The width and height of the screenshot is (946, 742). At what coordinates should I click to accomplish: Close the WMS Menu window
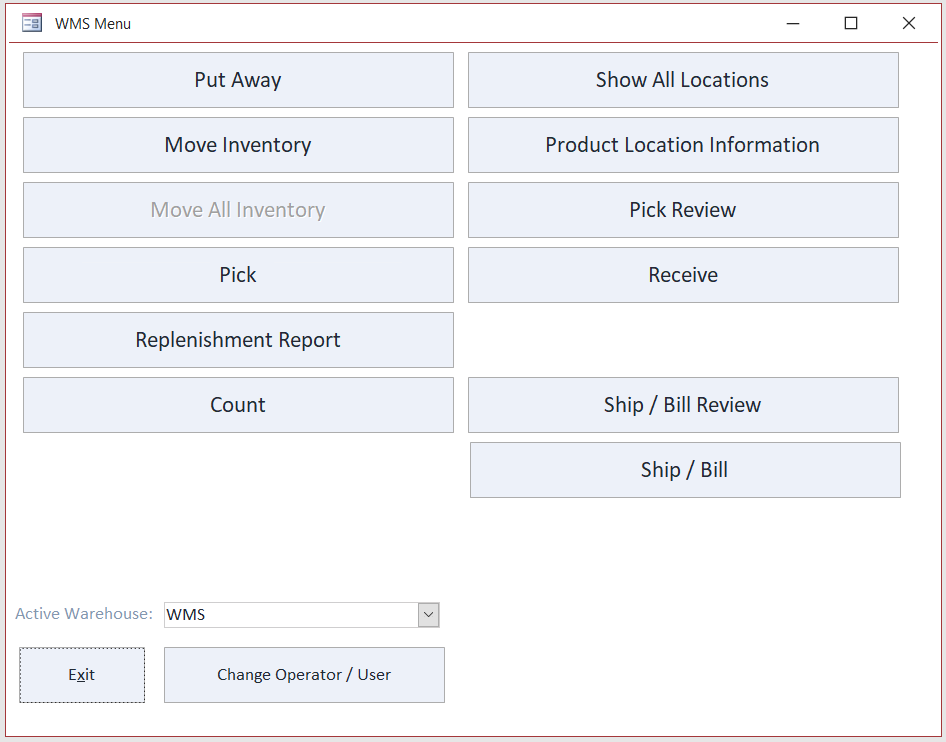click(909, 23)
